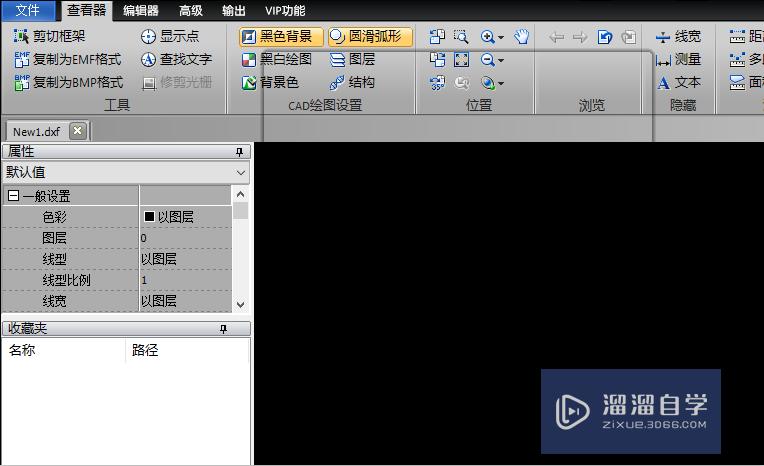
Task: Pin the 属性 properties panel
Action: [239, 152]
